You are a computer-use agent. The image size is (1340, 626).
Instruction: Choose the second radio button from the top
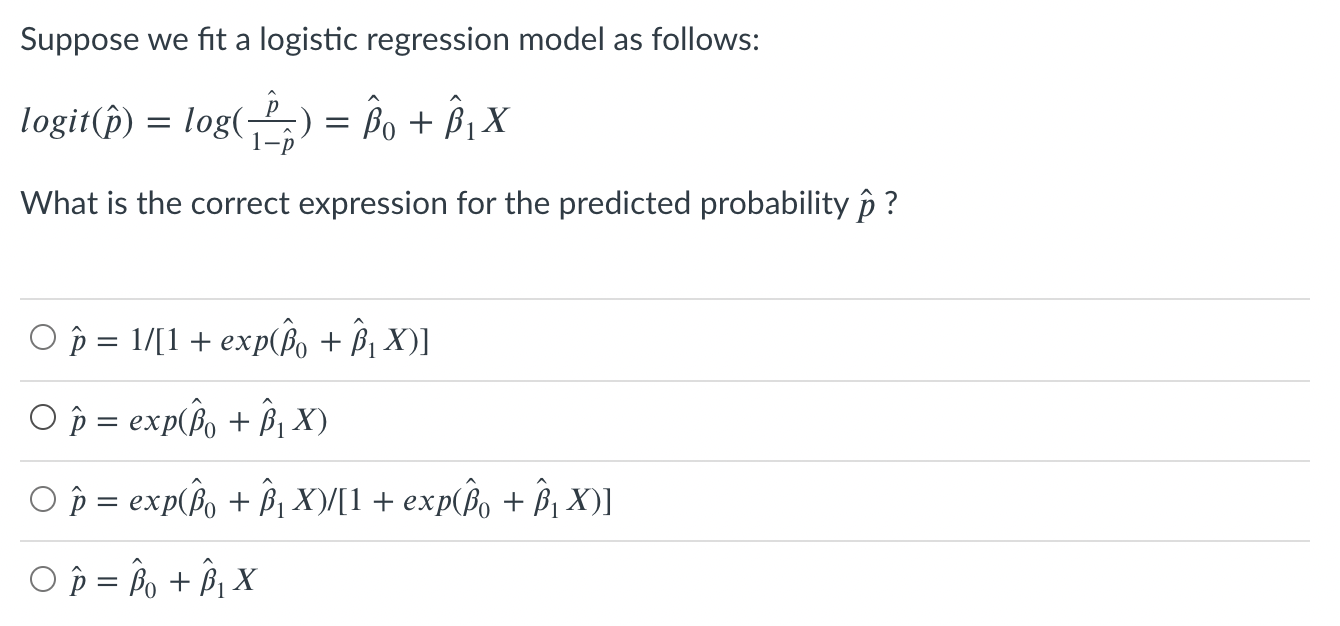click(x=42, y=418)
